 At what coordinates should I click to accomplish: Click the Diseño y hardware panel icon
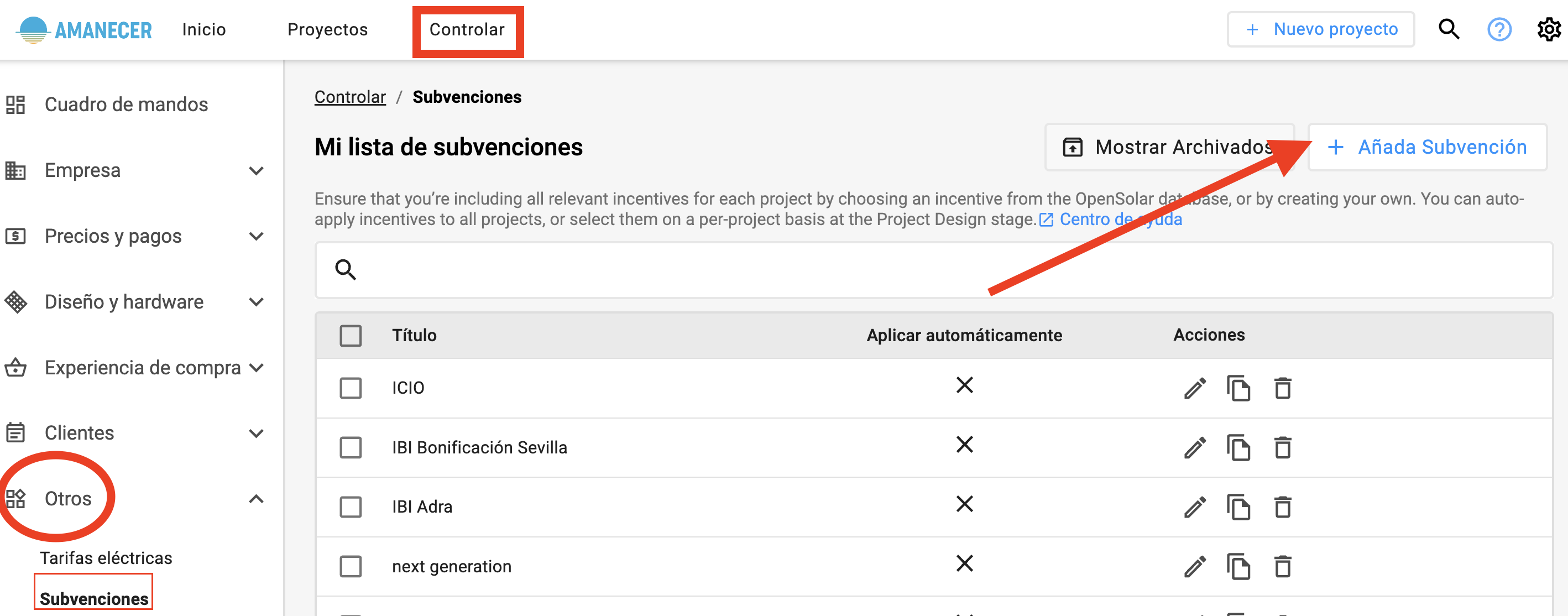(x=16, y=302)
